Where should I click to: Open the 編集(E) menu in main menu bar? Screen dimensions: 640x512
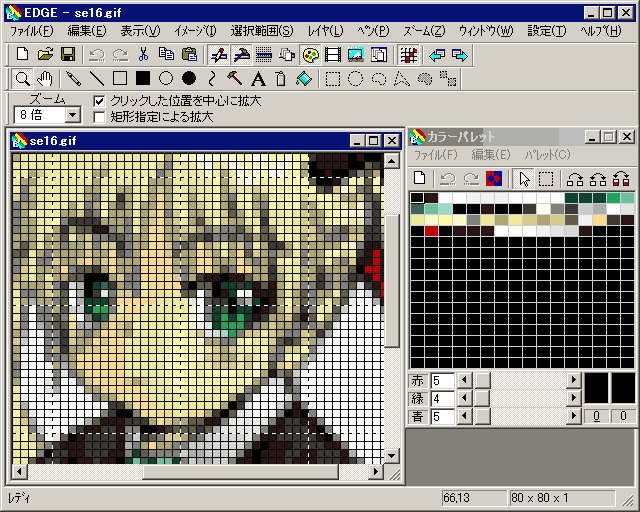pyautogui.click(x=87, y=31)
